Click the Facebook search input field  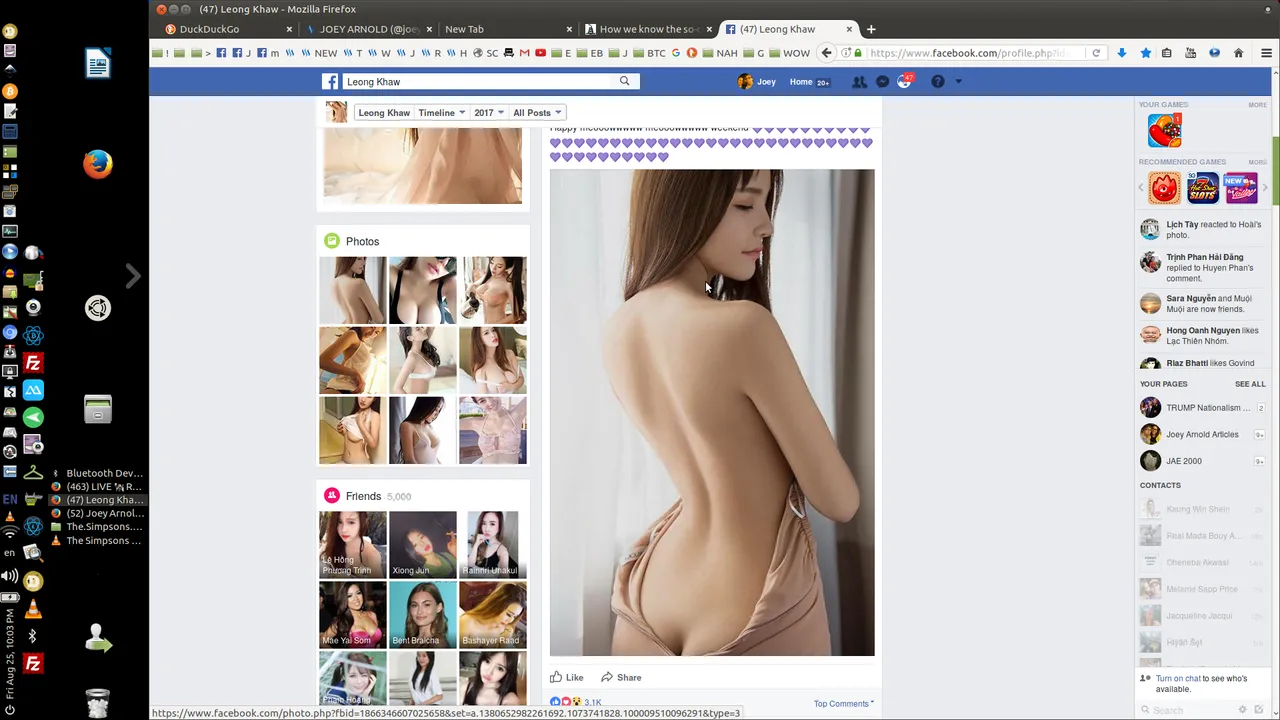pyautogui.click(x=478, y=82)
